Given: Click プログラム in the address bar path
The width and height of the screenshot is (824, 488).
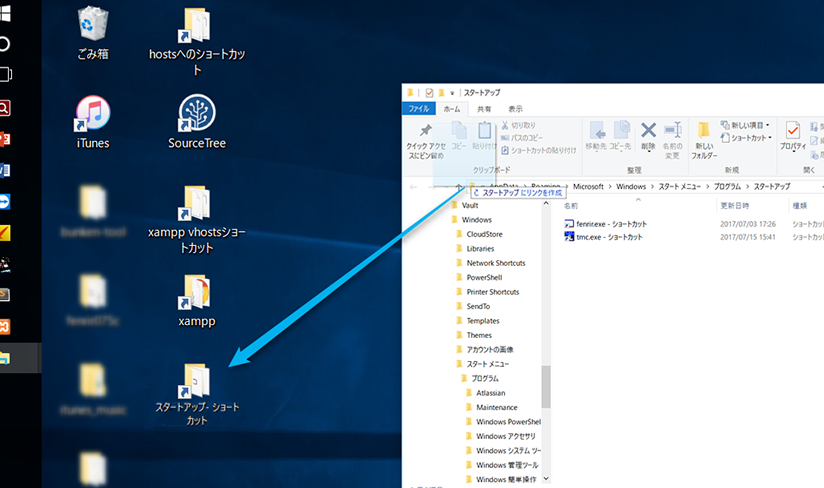Looking at the screenshot, I should [727, 186].
